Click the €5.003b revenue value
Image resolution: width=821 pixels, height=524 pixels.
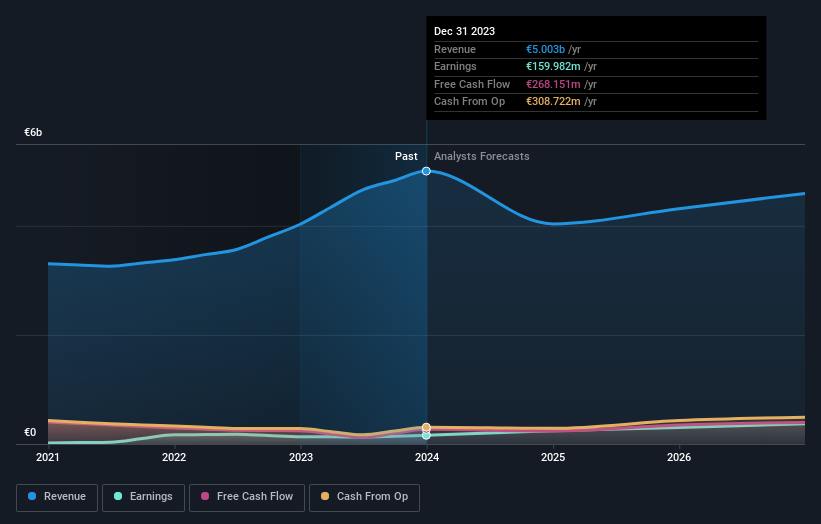(x=545, y=49)
